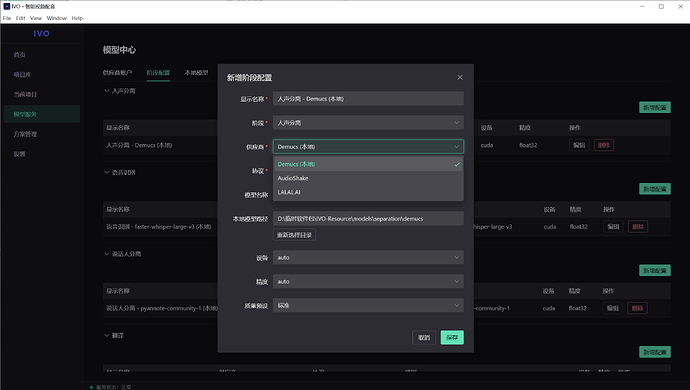Toggle the 供应商 combo box showing Demucs
The height and width of the screenshot is (390, 690).
click(x=368, y=147)
